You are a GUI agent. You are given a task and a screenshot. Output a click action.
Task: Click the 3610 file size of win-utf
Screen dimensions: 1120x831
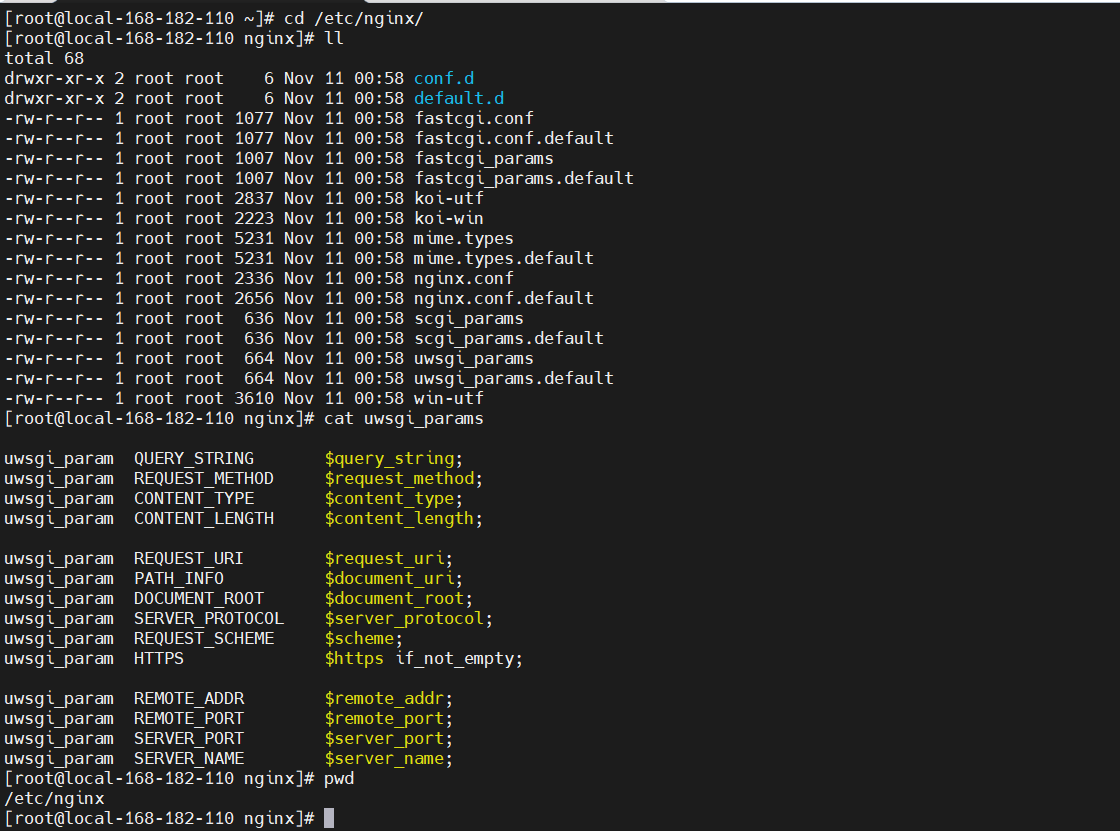point(254,399)
